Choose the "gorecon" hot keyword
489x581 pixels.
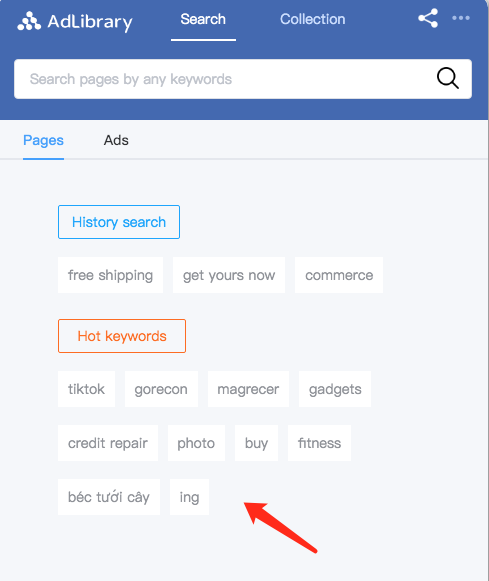(161, 389)
